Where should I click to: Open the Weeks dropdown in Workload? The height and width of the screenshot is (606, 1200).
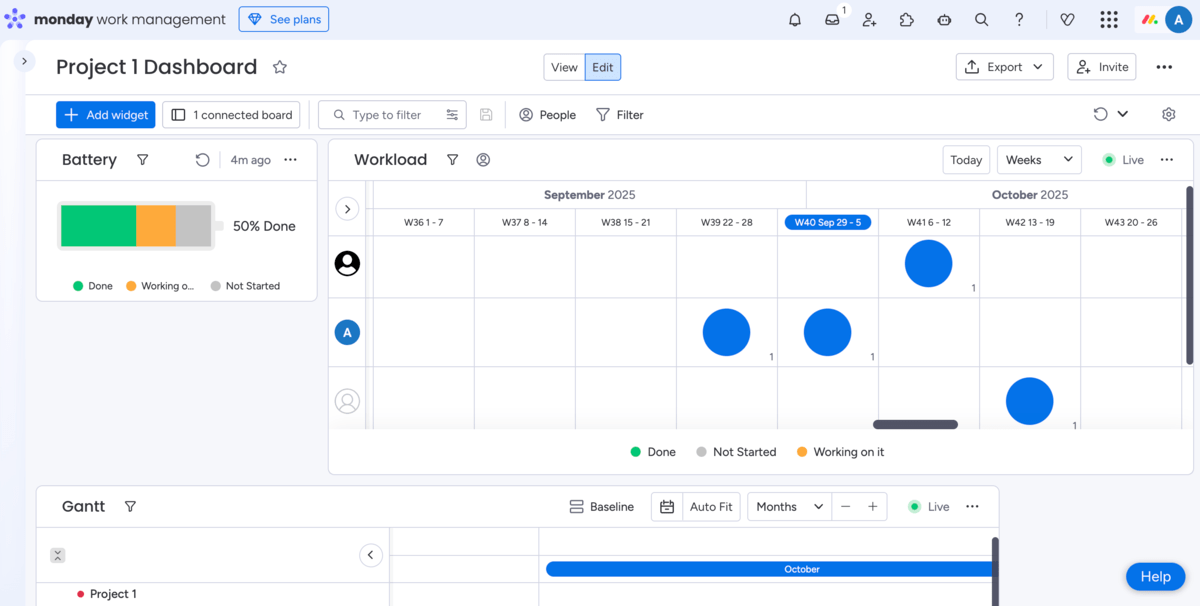[1038, 159]
